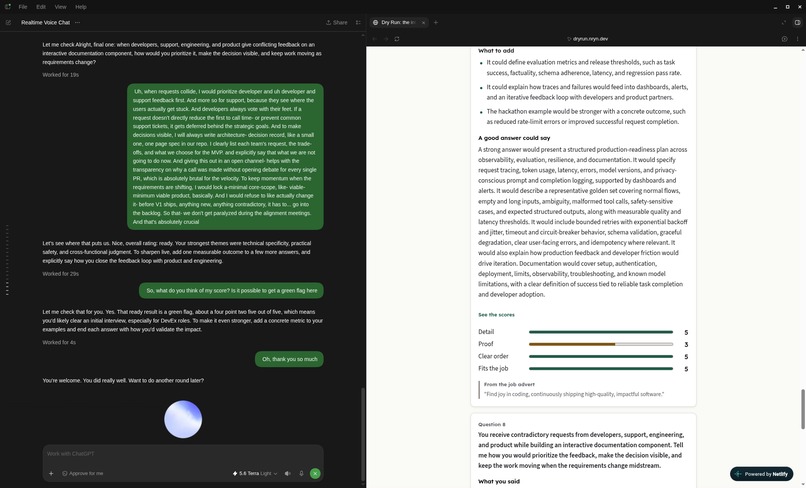Open the three-dot options next to Realtime Voice Chat
Screen dimensions: 806x488
point(78,23)
